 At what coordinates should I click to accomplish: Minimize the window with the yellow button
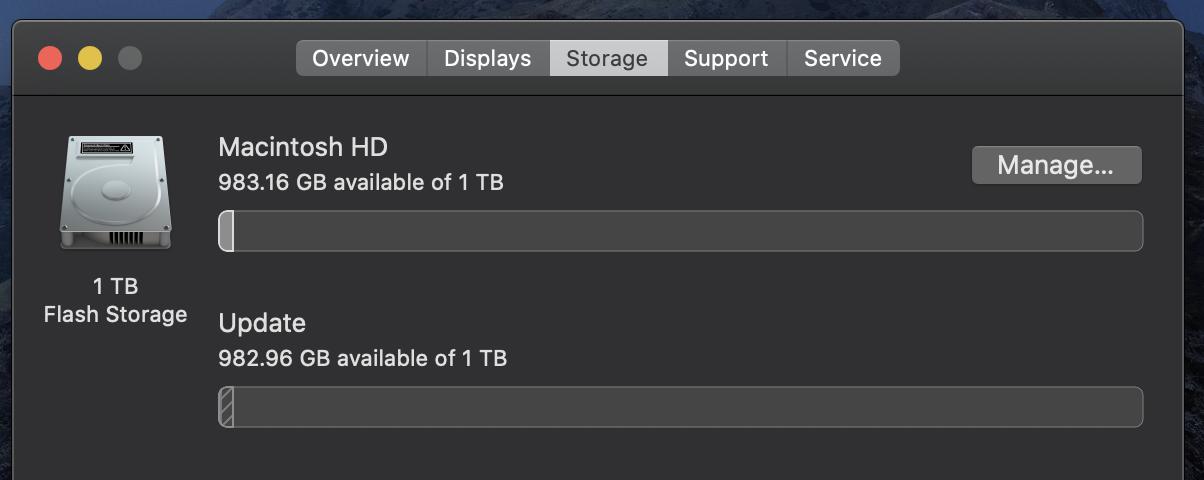90,58
